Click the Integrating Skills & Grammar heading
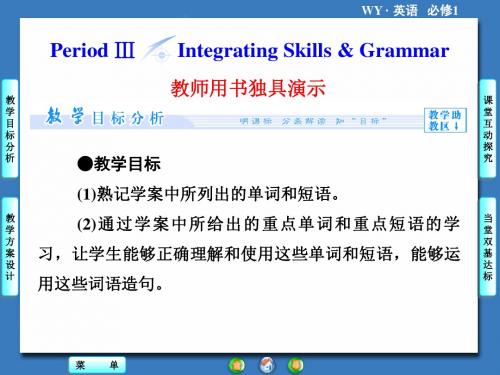 [x=313, y=51]
